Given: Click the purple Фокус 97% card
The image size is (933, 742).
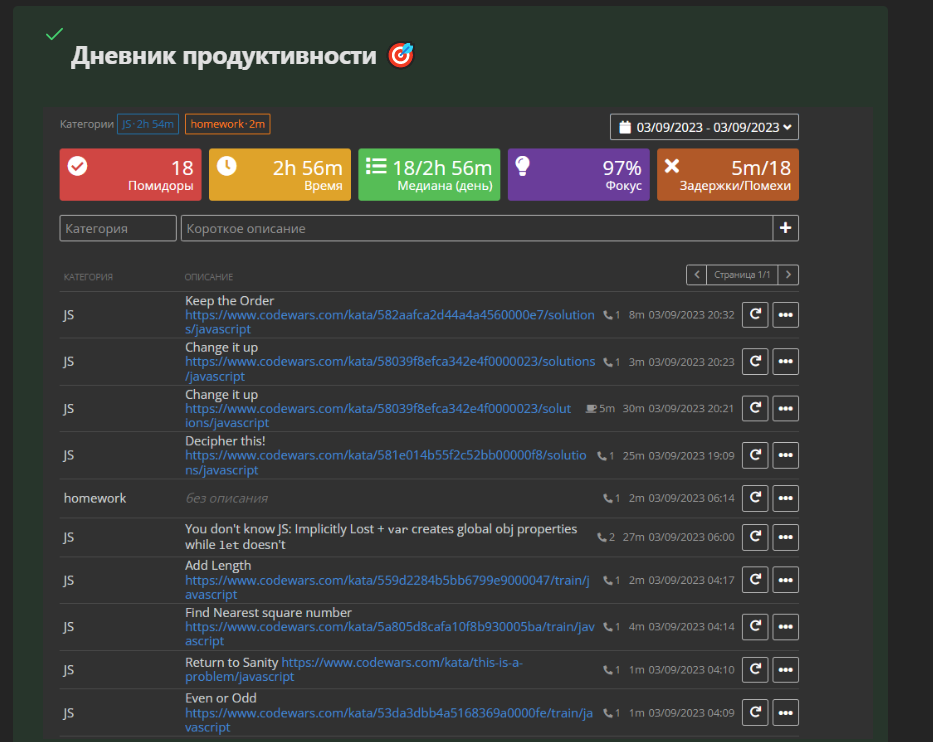Looking at the screenshot, I should point(578,175).
